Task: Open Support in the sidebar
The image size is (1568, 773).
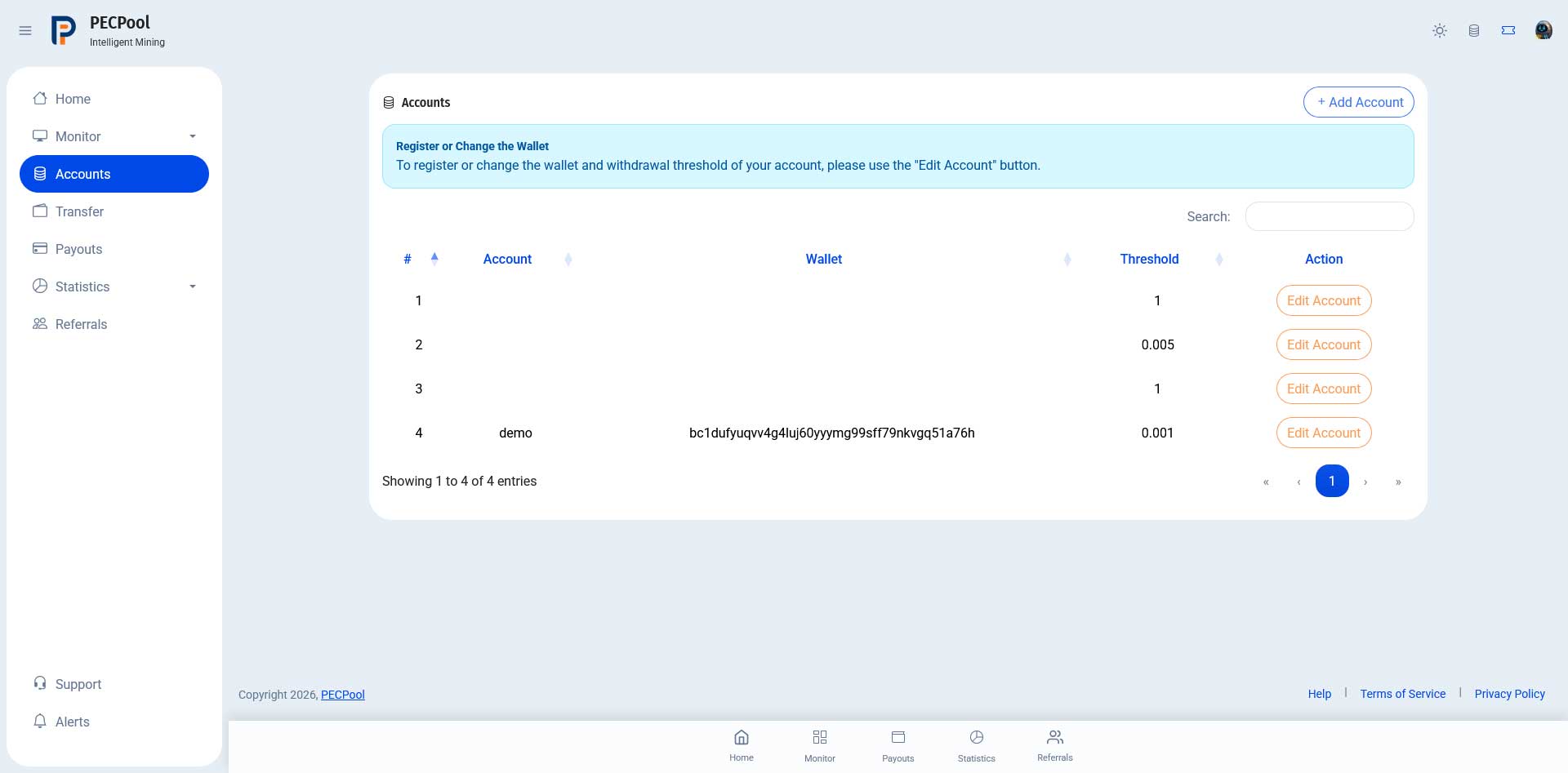Action: pos(114,684)
